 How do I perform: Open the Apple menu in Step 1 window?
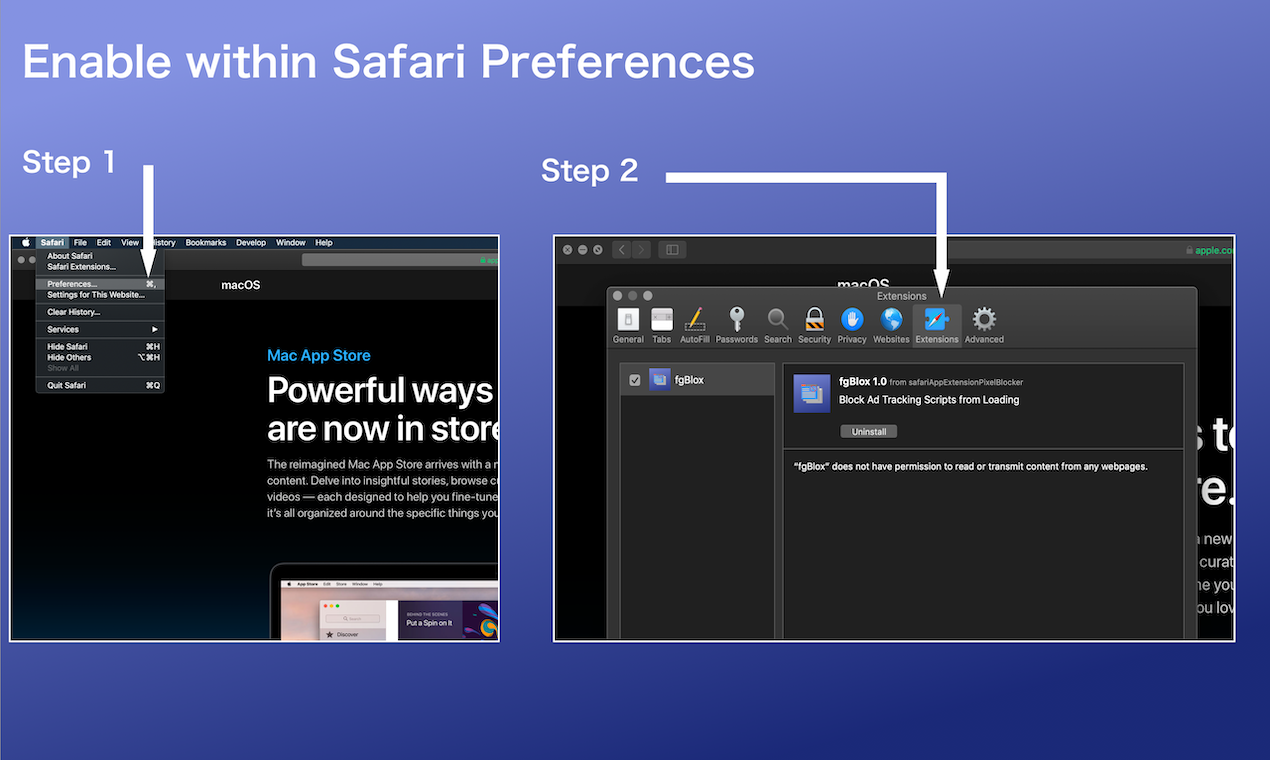[26, 242]
